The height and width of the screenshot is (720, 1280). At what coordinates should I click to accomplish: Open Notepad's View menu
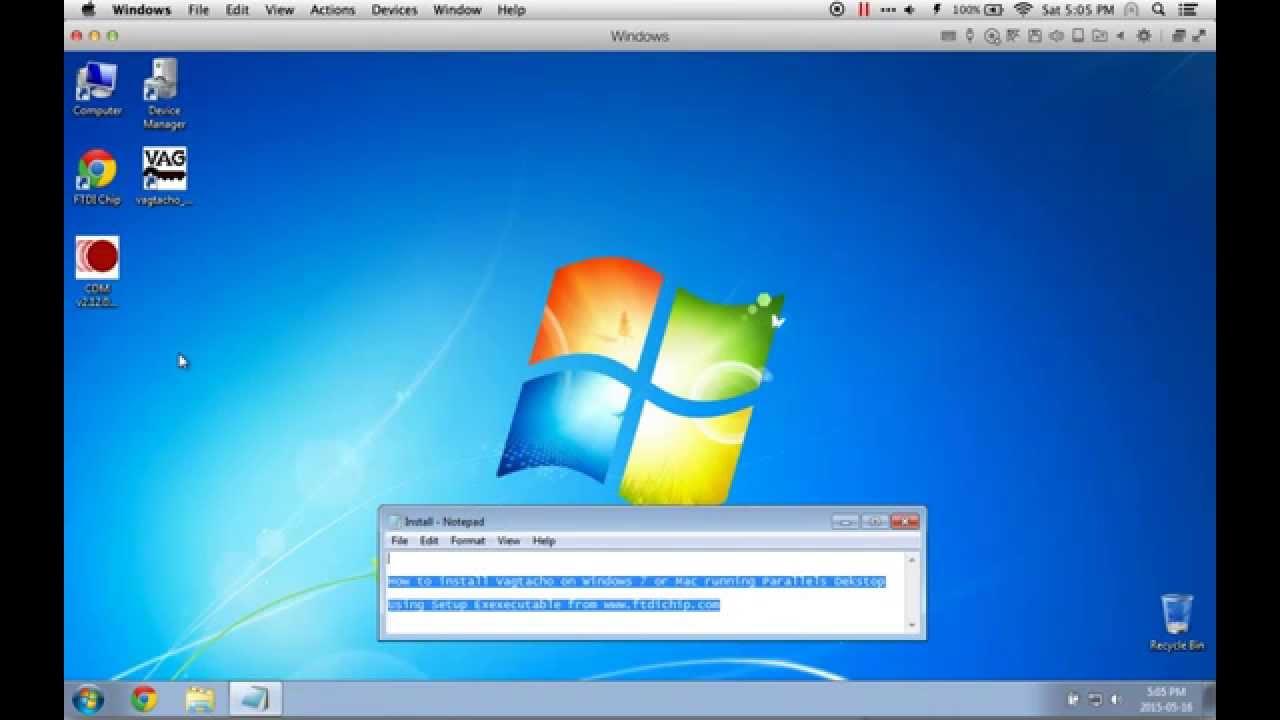pyautogui.click(x=509, y=541)
